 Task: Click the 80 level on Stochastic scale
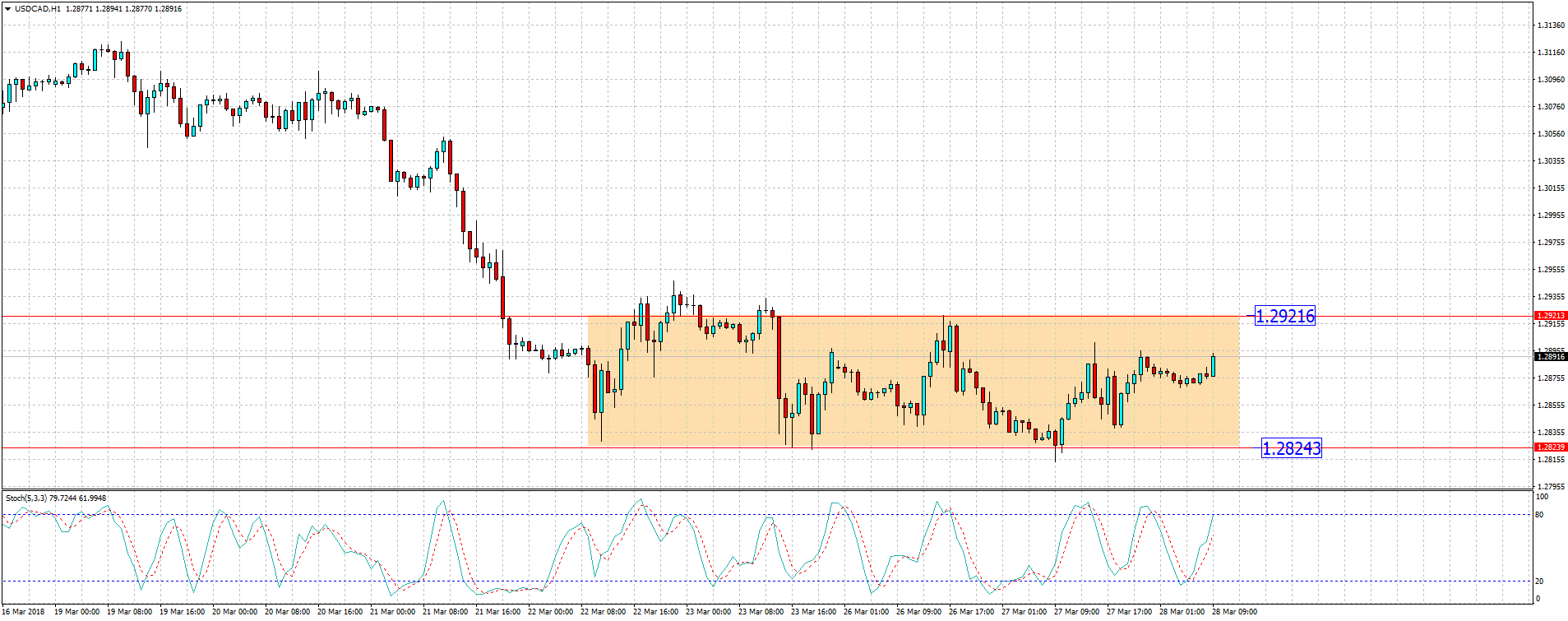coord(1539,515)
